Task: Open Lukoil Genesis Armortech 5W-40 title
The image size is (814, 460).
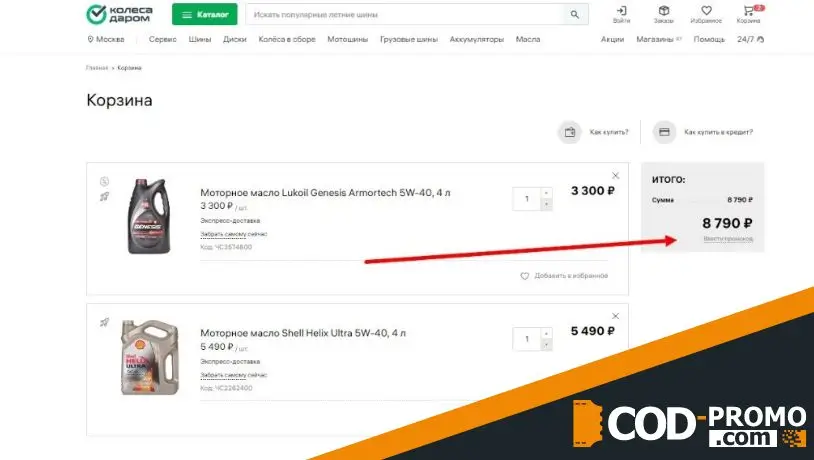Action: (x=325, y=193)
